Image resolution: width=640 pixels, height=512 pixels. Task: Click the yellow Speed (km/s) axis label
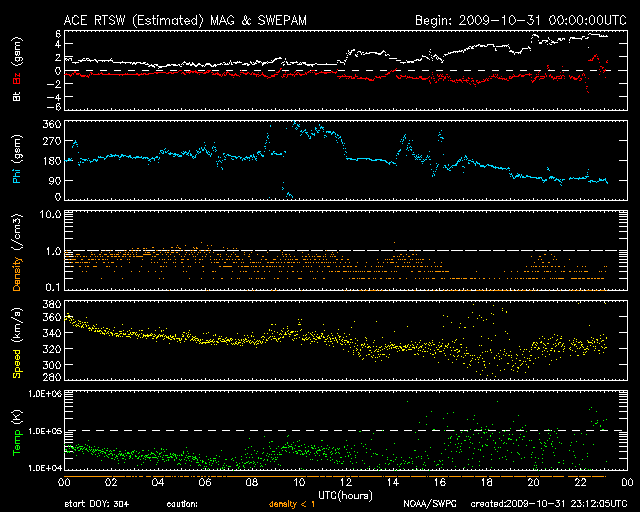16,340
